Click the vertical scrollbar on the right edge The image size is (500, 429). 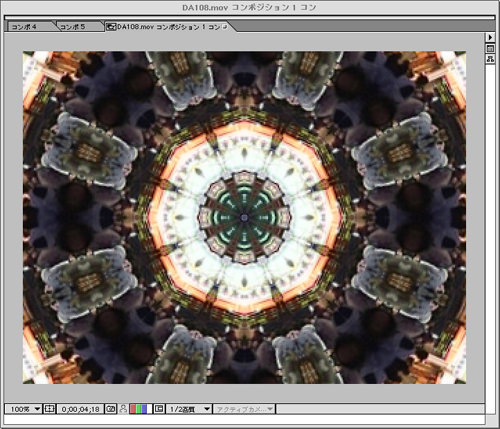coord(490,240)
